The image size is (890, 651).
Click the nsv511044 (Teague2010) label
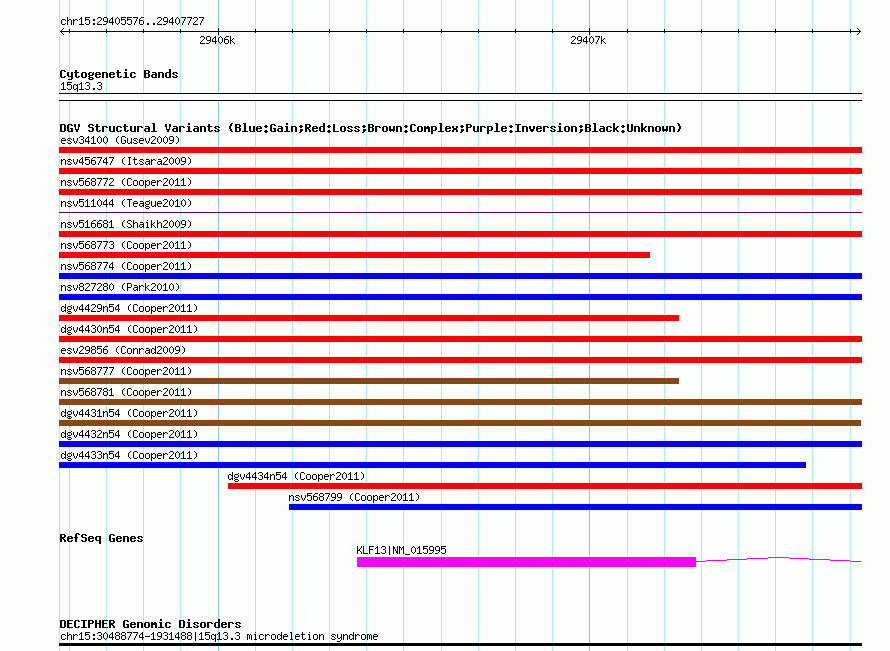tap(126, 203)
